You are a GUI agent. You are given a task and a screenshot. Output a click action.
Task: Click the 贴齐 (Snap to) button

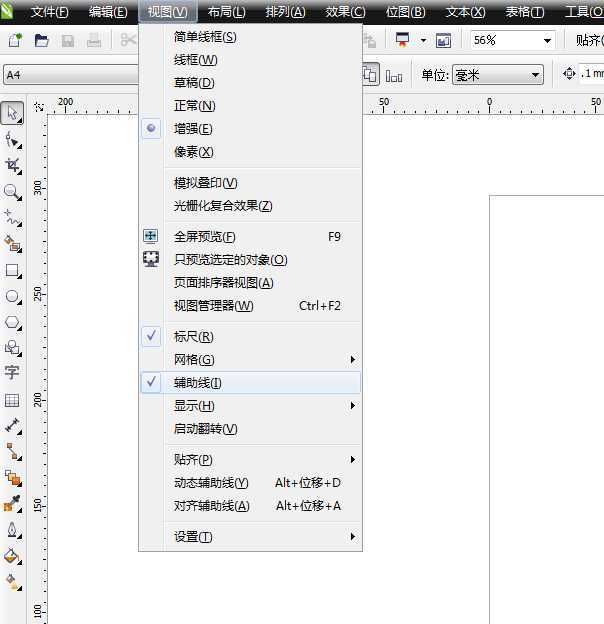coord(588,40)
